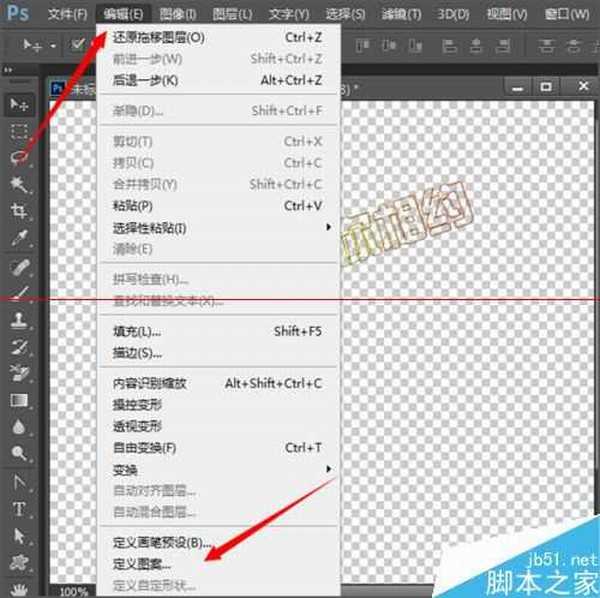Maximize the document window
Screen dimensions: 600x598
click(x=546, y=87)
